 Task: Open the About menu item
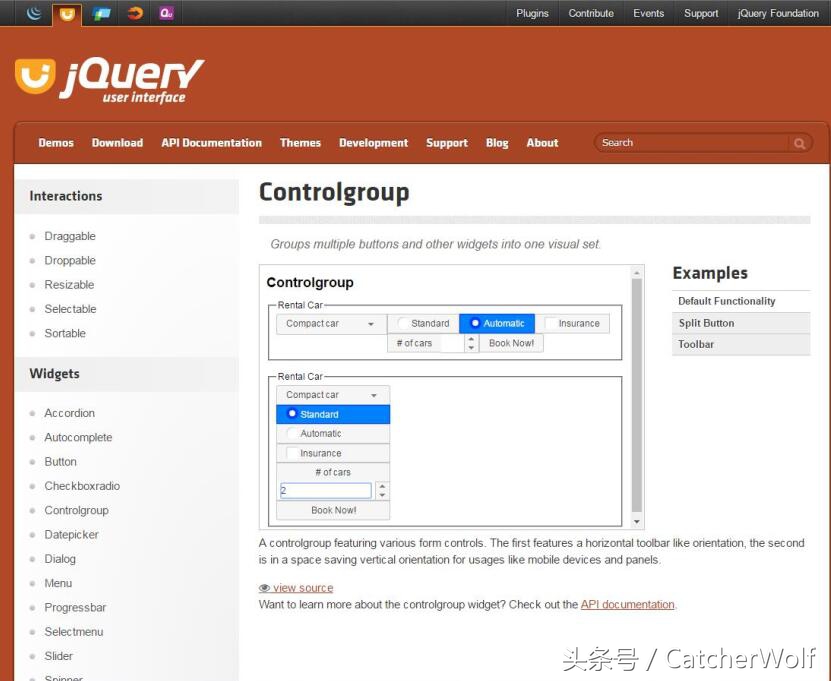point(542,143)
